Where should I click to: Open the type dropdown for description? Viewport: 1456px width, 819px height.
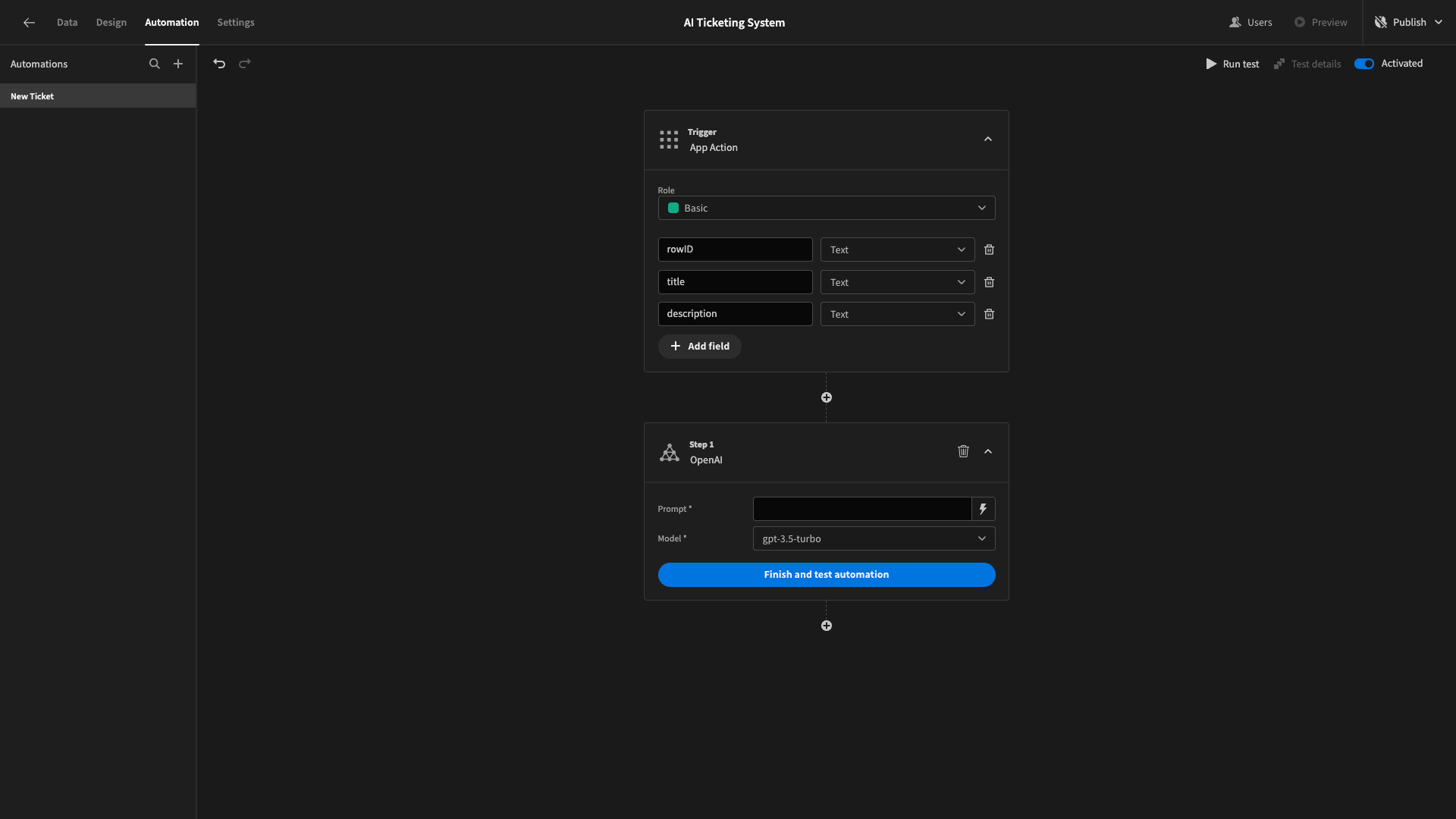[897, 314]
